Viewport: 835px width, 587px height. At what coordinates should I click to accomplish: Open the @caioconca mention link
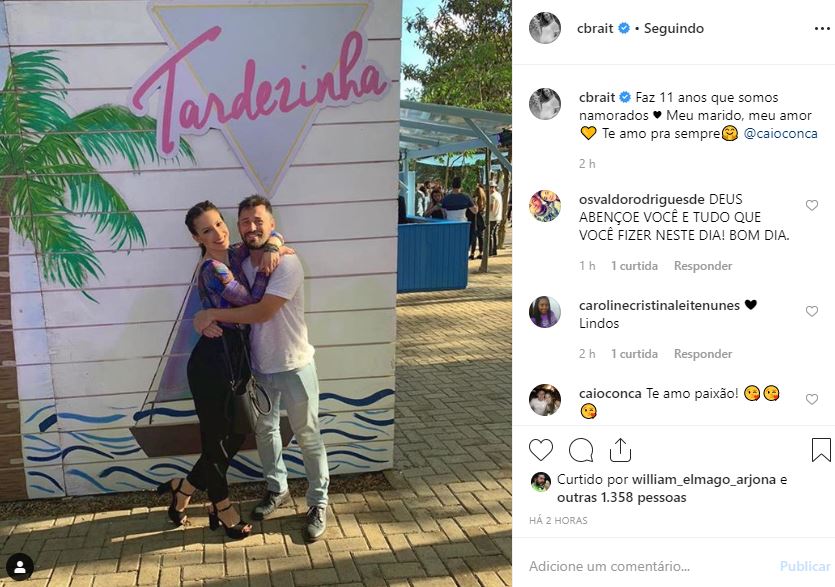780,133
